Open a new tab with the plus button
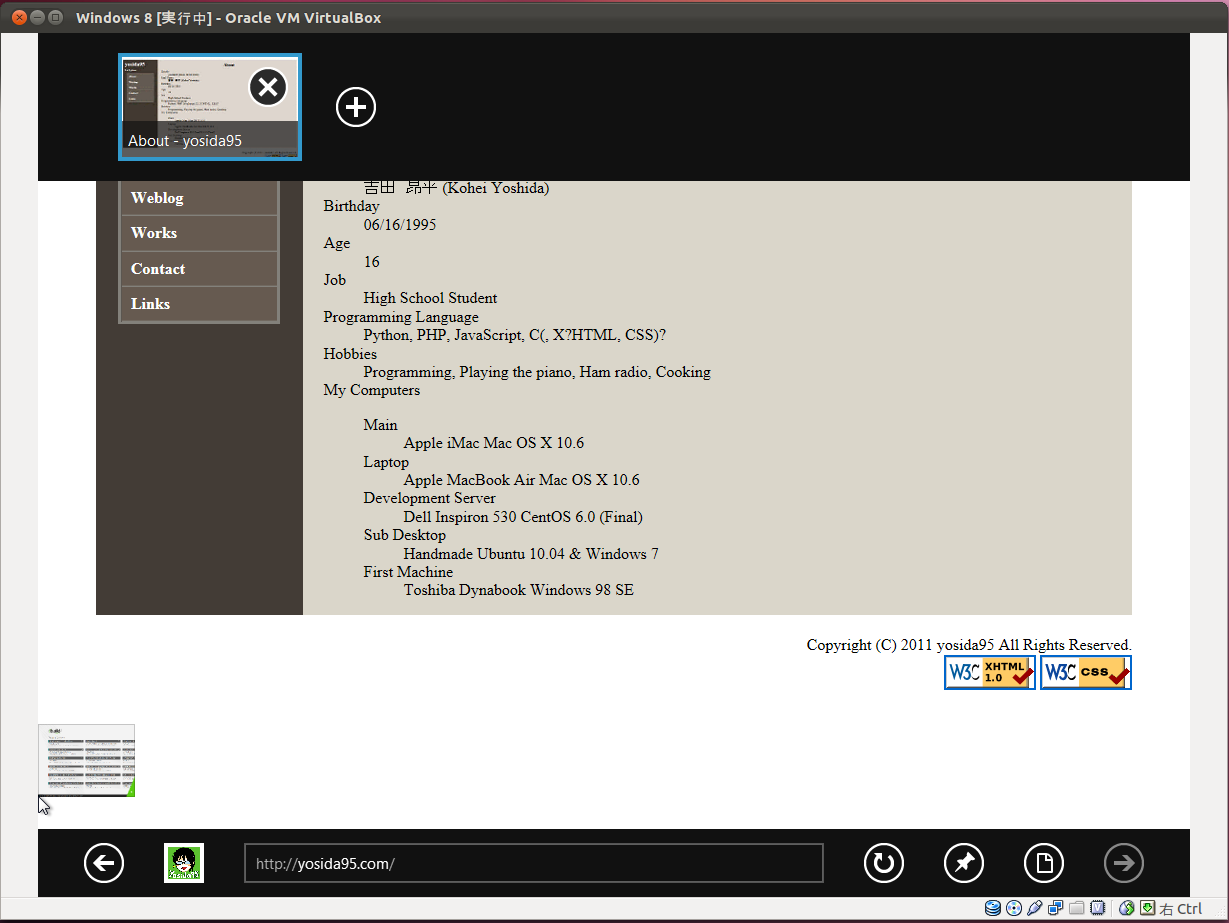Image resolution: width=1229 pixels, height=923 pixels. pos(356,107)
